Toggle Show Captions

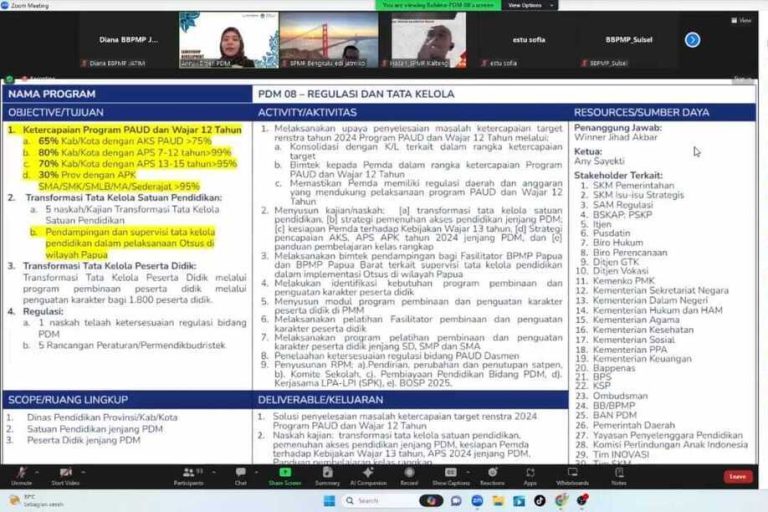(451, 475)
